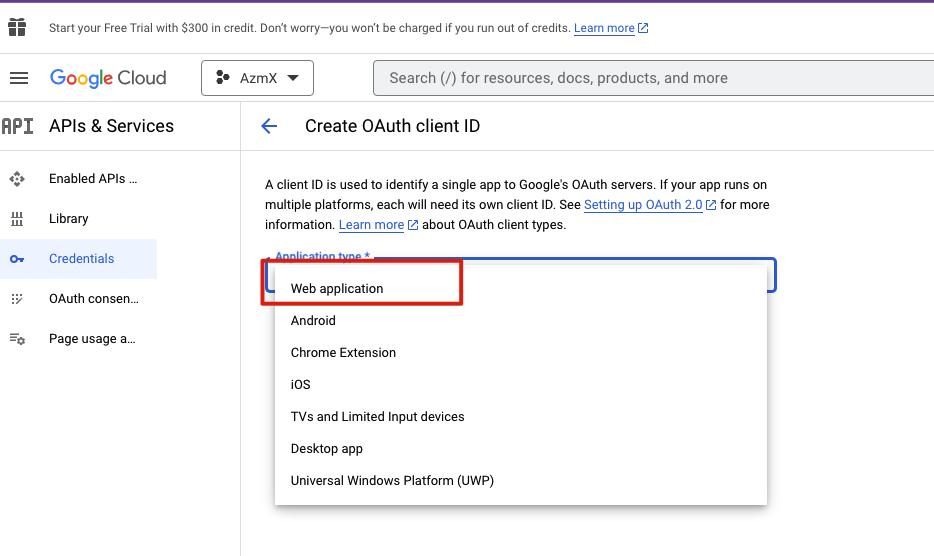Select Desktop app option
Viewport: 934px width, 556px height.
tap(327, 449)
